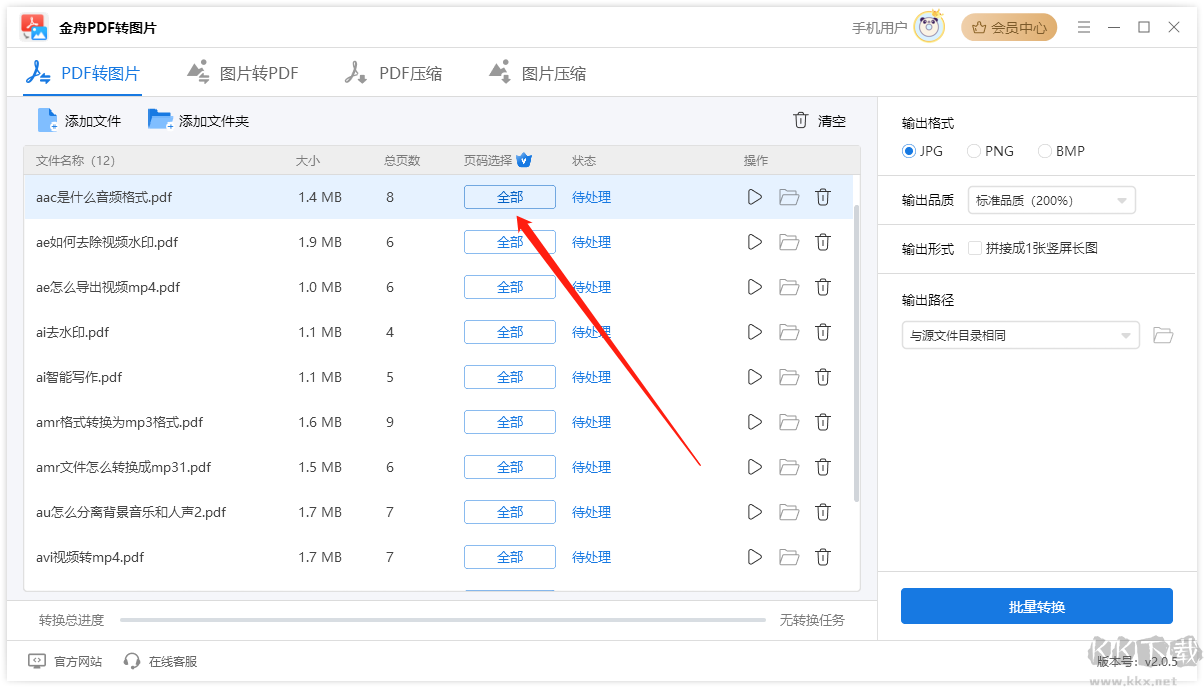
Task: Click 全部 page selection for ai智能写作.pdf
Action: coord(509,377)
